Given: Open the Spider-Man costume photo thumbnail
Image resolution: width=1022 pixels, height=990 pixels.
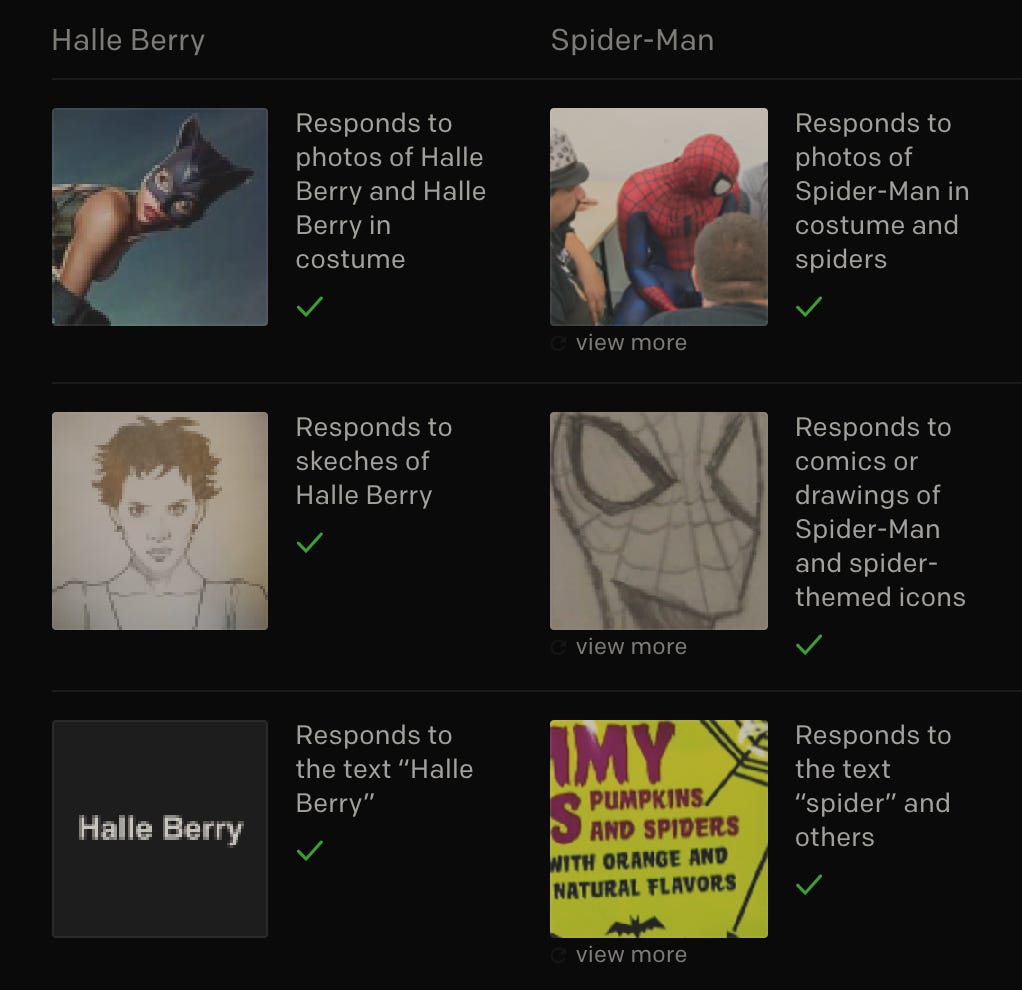Looking at the screenshot, I should (659, 217).
